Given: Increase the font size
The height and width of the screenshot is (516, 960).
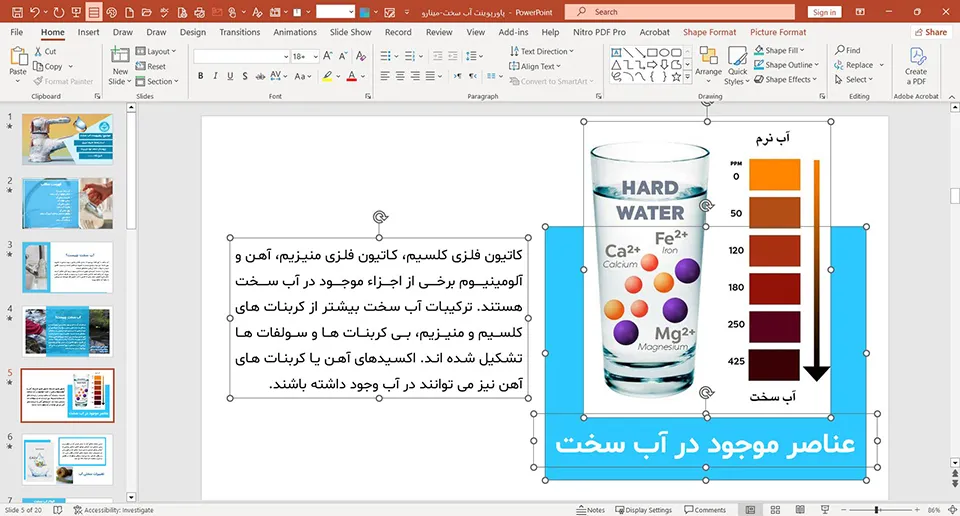Looking at the screenshot, I should coord(327,56).
